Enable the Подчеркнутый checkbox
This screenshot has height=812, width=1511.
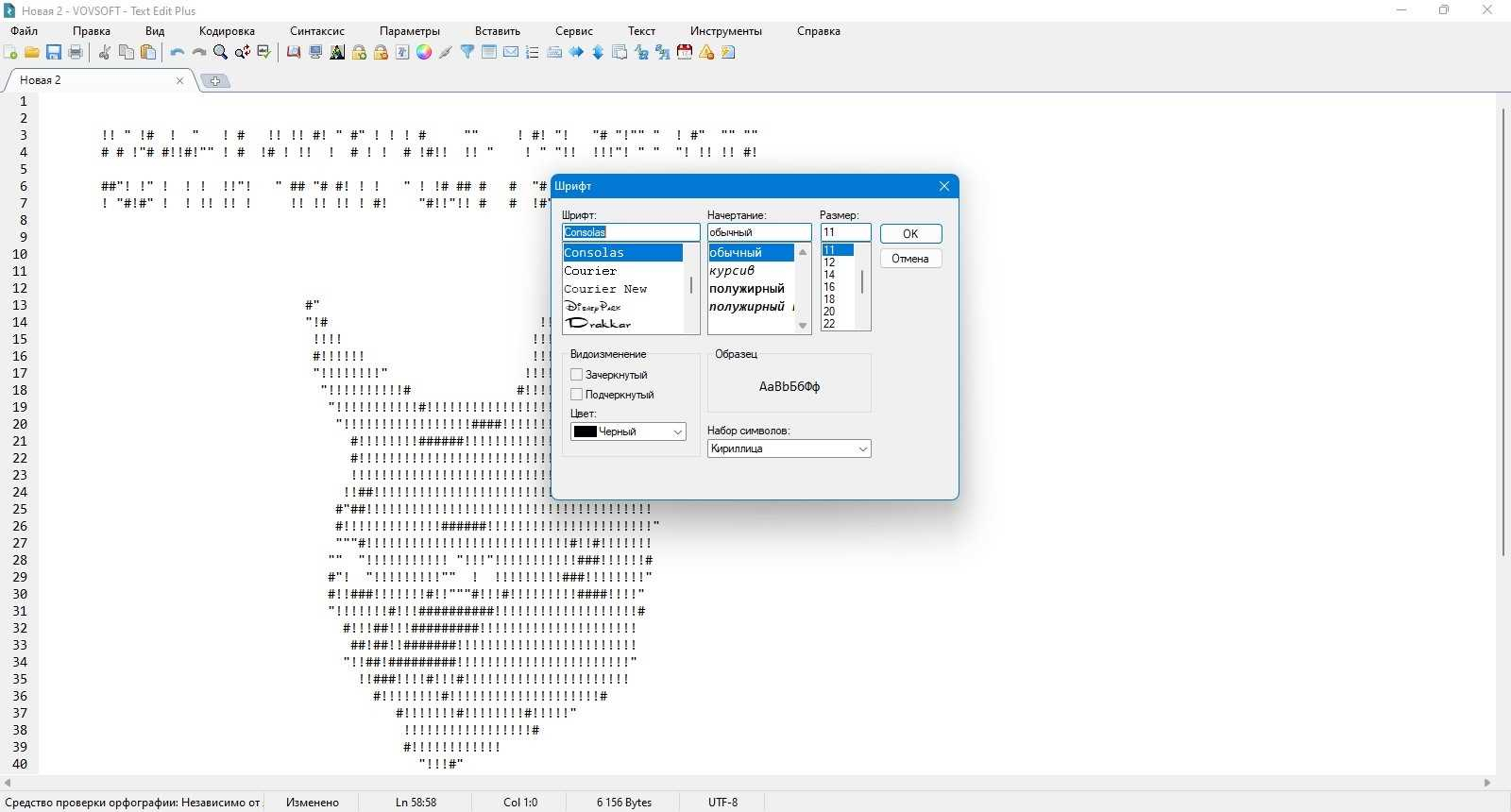click(x=576, y=395)
